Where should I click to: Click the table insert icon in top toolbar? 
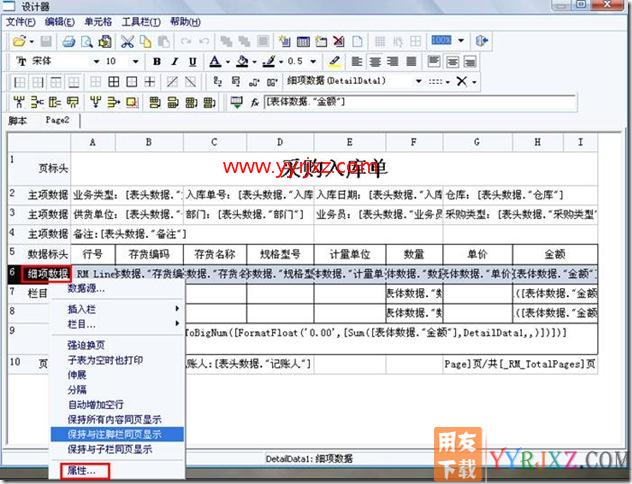[303, 41]
